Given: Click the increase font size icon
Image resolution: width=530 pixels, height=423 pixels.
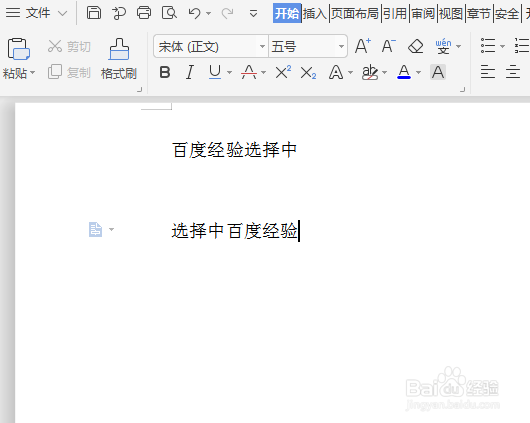Looking at the screenshot, I should [363, 46].
